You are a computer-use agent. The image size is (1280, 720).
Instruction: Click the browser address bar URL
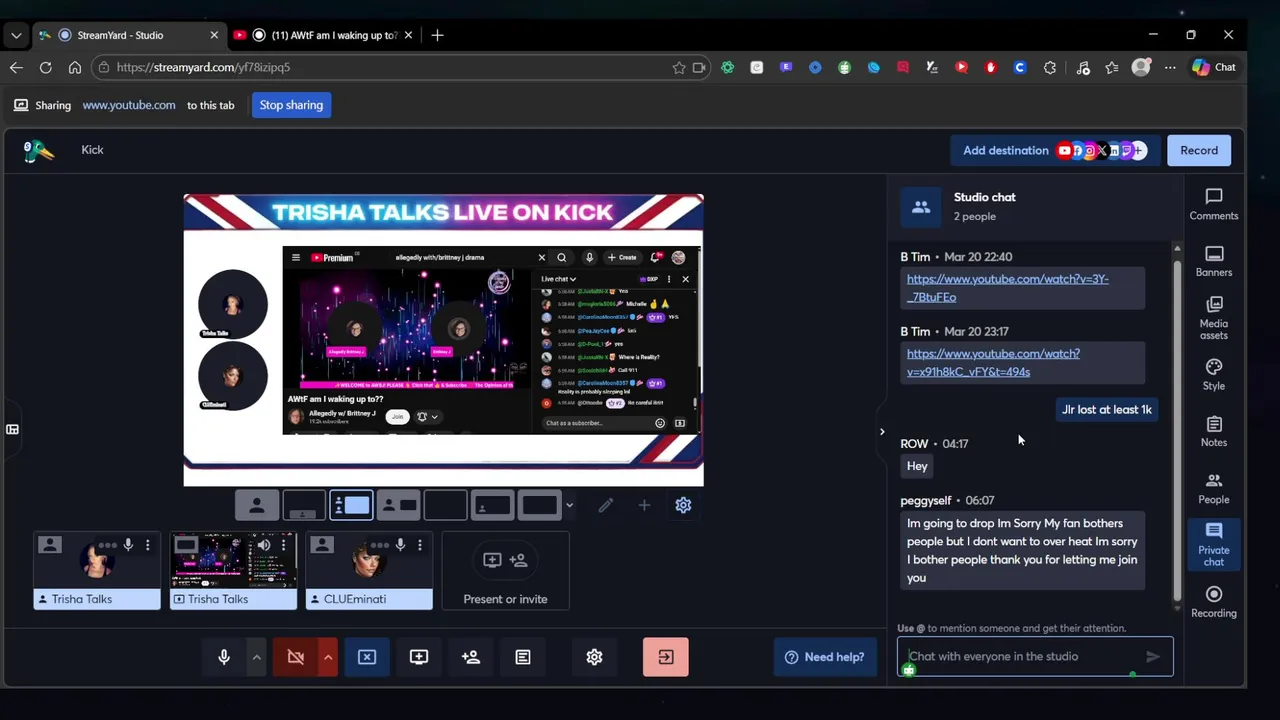203,67
